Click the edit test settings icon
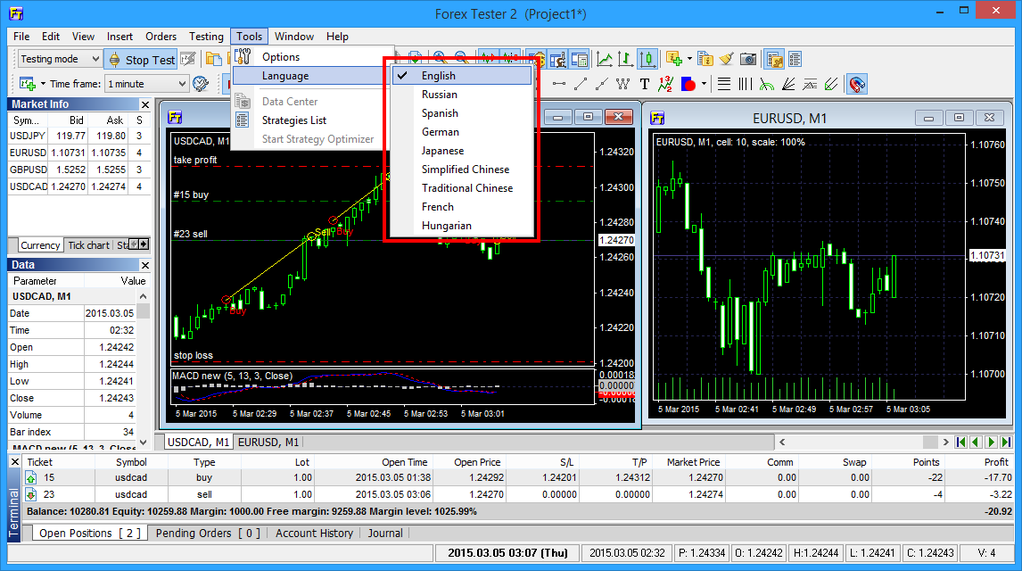The height and width of the screenshot is (571, 1022). (x=188, y=59)
